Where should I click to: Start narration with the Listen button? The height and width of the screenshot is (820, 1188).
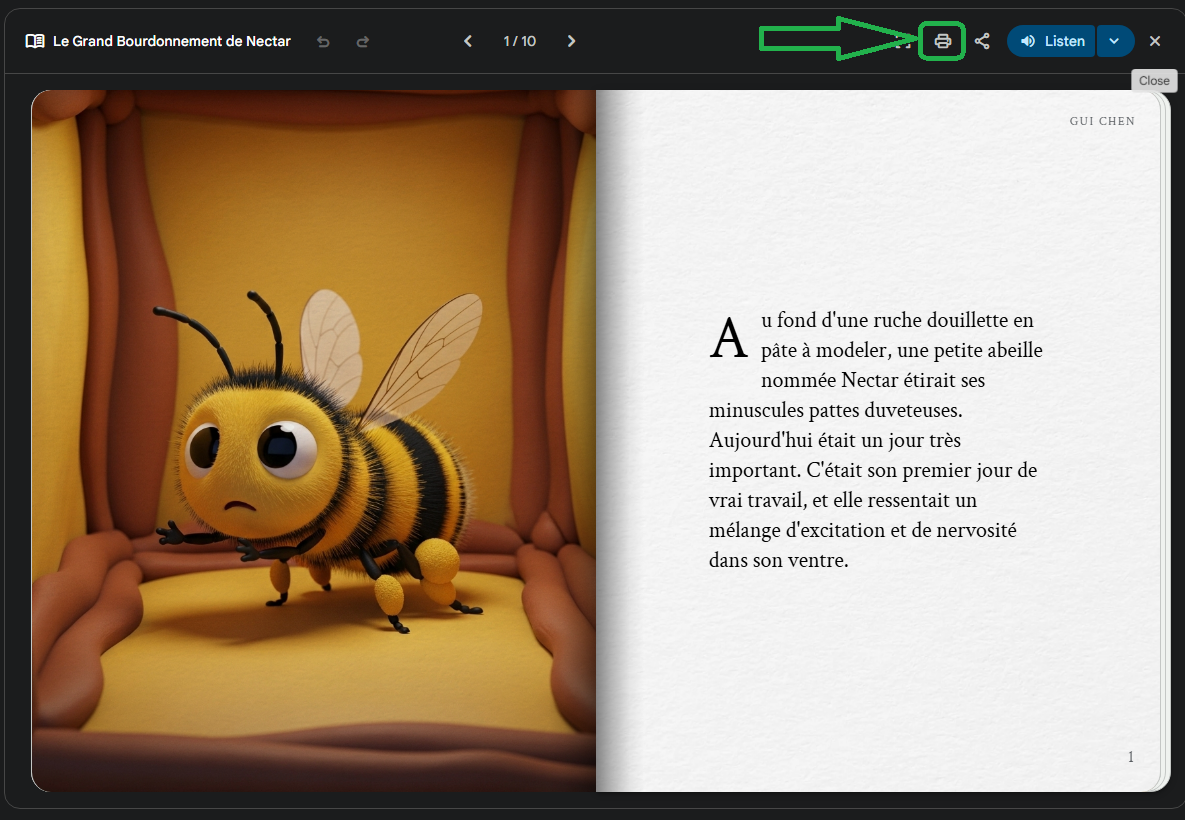(1052, 41)
